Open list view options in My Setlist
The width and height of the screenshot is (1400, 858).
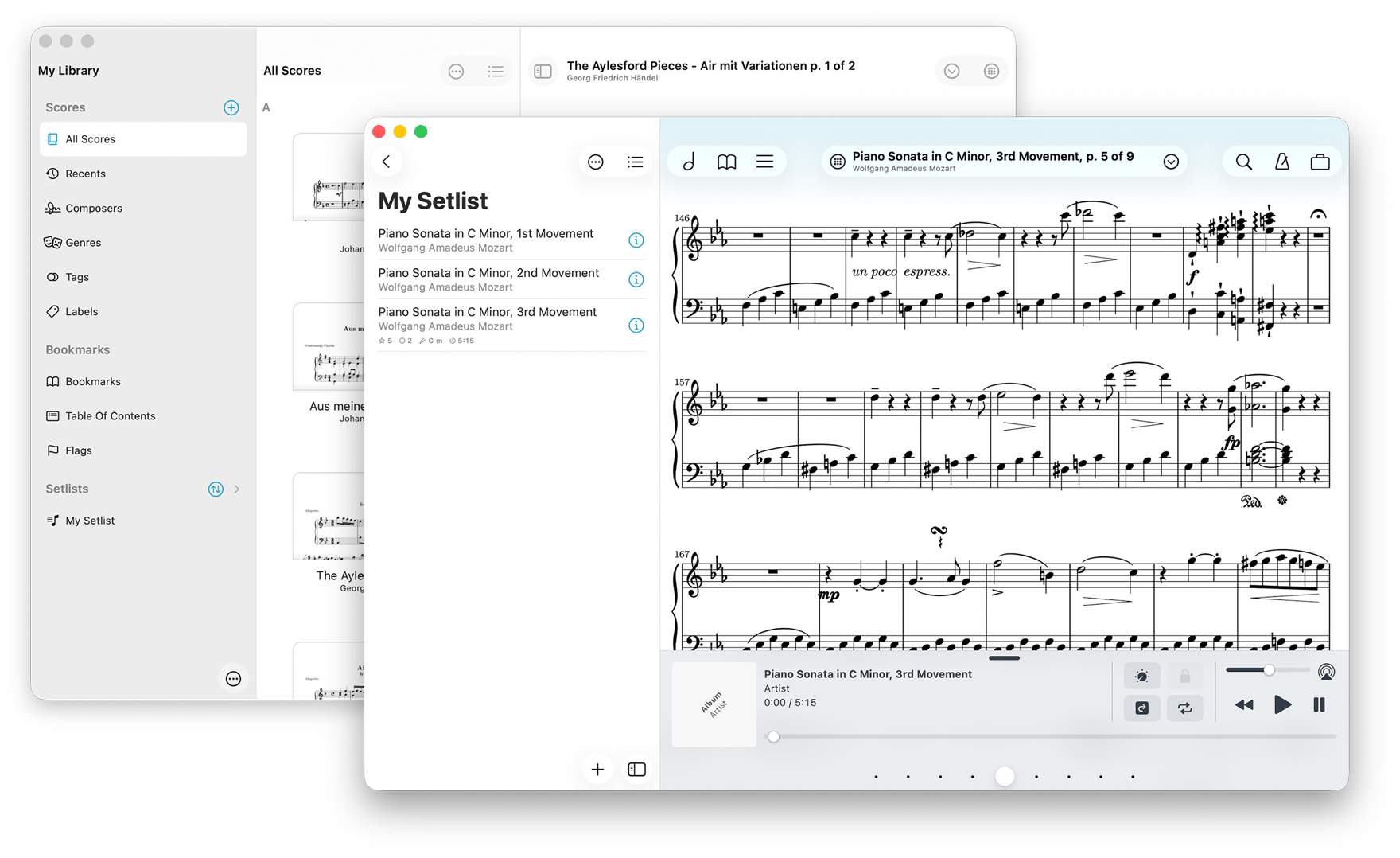click(x=635, y=162)
